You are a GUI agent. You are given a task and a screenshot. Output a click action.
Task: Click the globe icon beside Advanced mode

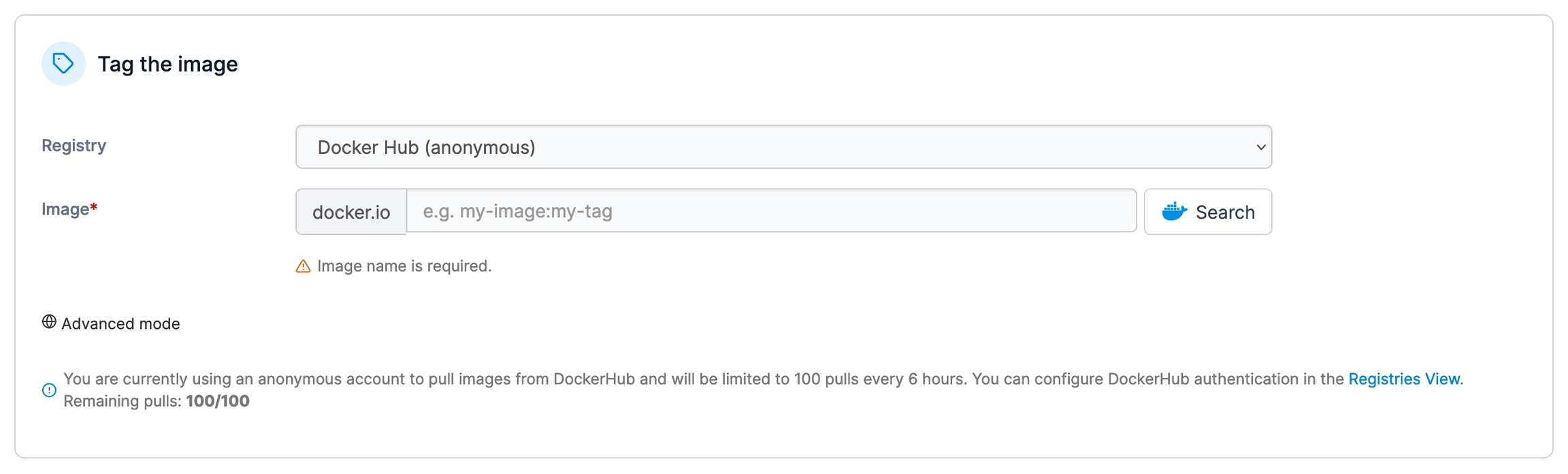(49, 322)
